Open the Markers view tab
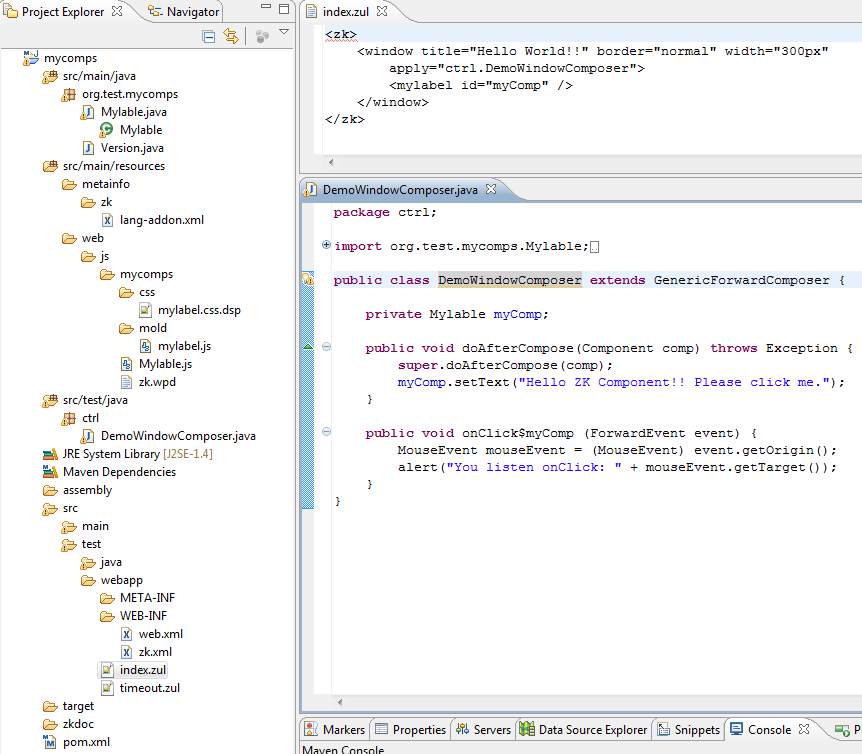The width and height of the screenshot is (862, 754). tap(335, 729)
